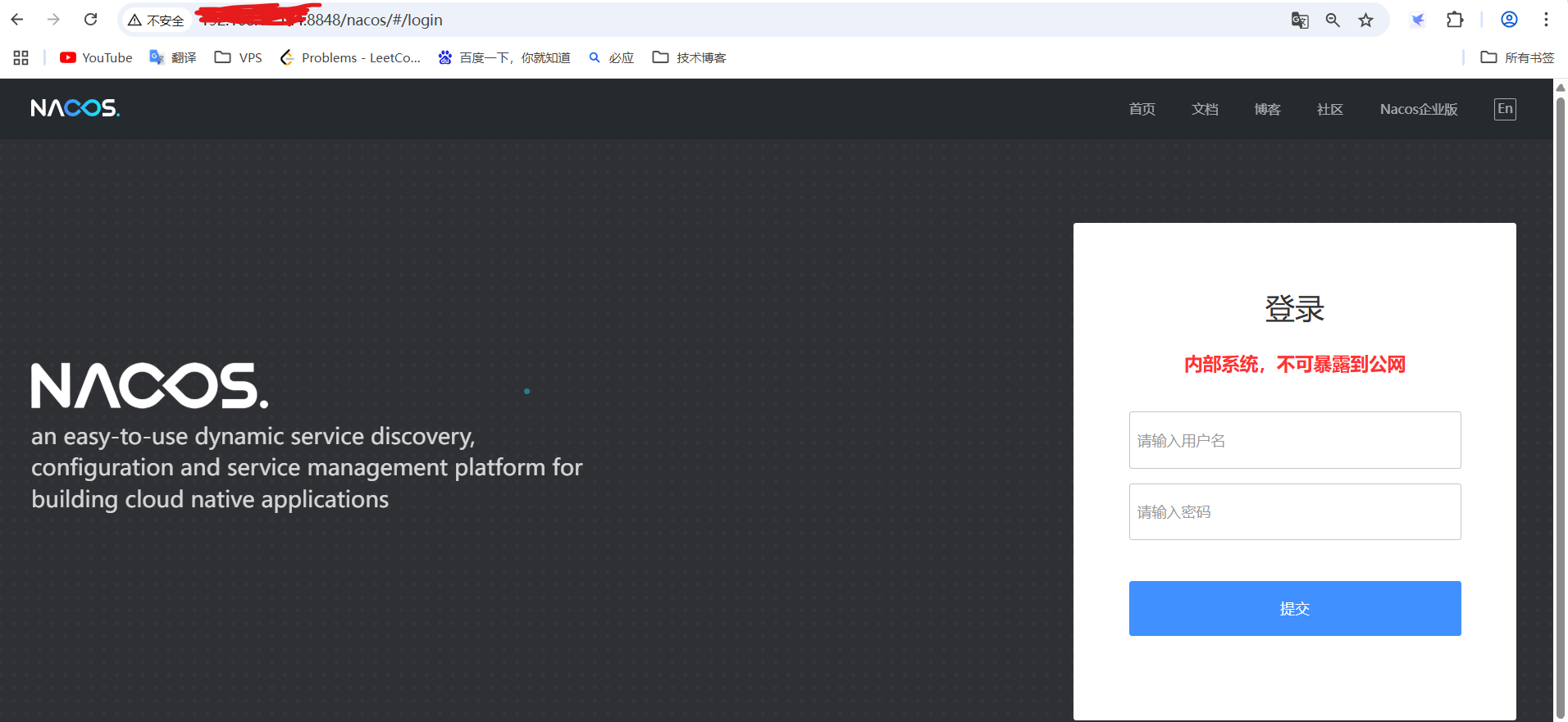Focus the 请输入密码 password field
Screen dimensions: 1568x722
[x=1295, y=511]
